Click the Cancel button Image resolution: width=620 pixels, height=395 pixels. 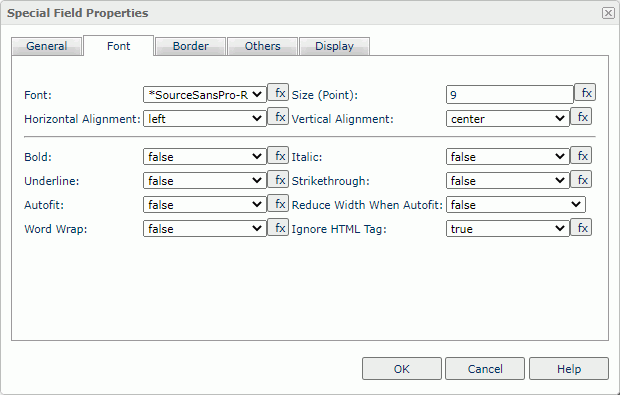[485, 369]
